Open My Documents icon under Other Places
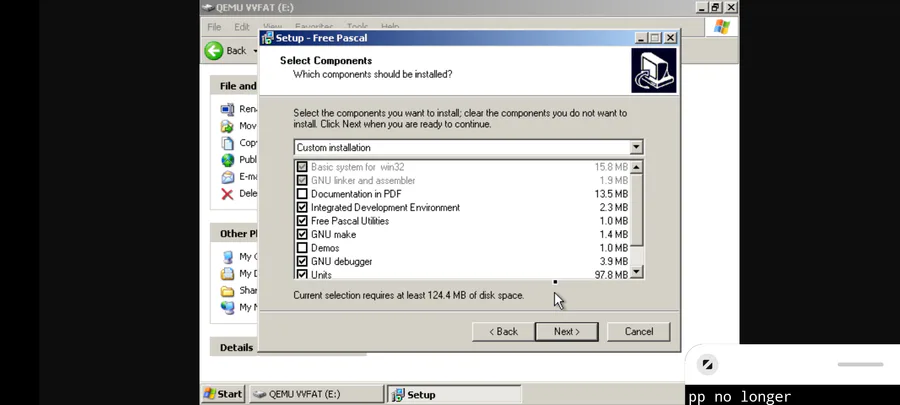The image size is (900, 405). pyautogui.click(x=228, y=273)
